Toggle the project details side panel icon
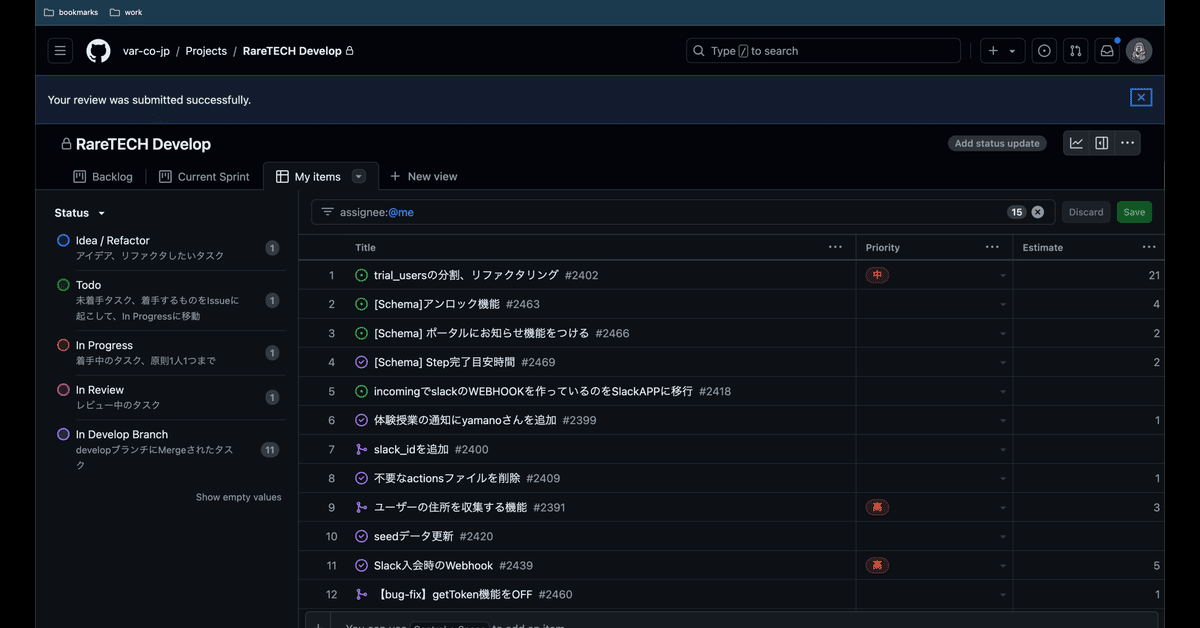The height and width of the screenshot is (628, 1200). (x=1102, y=143)
